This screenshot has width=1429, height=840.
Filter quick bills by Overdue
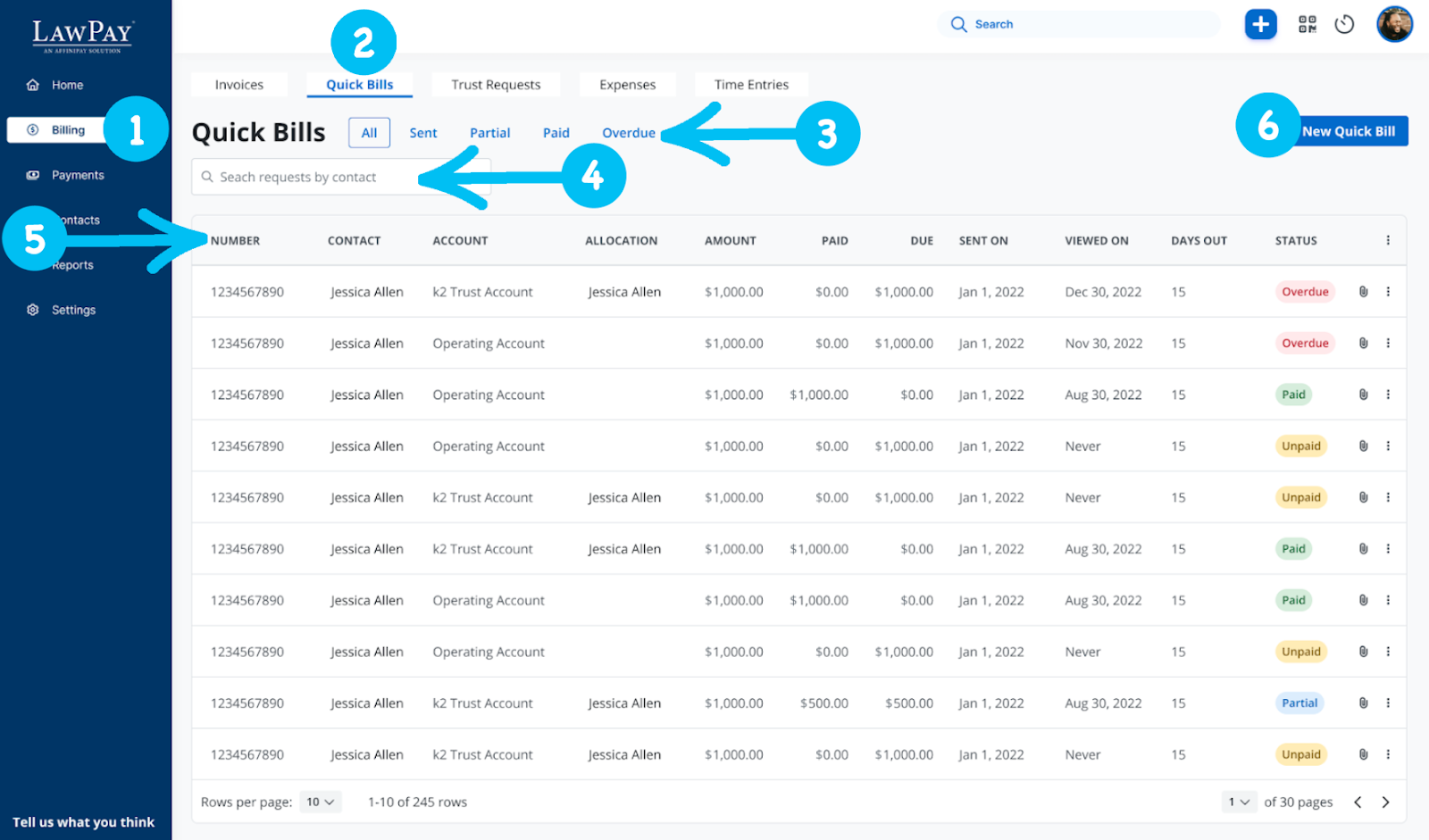(x=628, y=133)
